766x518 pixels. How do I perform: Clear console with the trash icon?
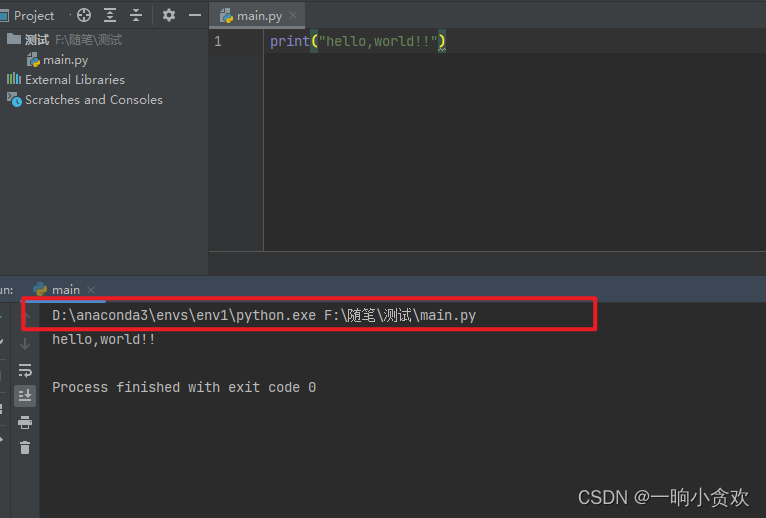pyautogui.click(x=25, y=447)
